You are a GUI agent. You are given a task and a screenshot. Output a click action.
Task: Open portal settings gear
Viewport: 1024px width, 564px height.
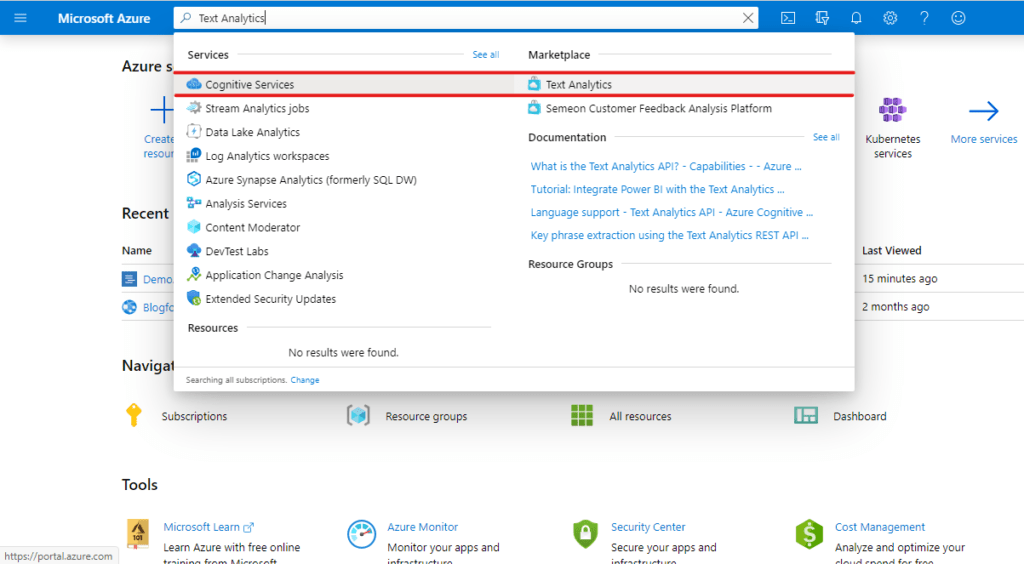coord(890,18)
